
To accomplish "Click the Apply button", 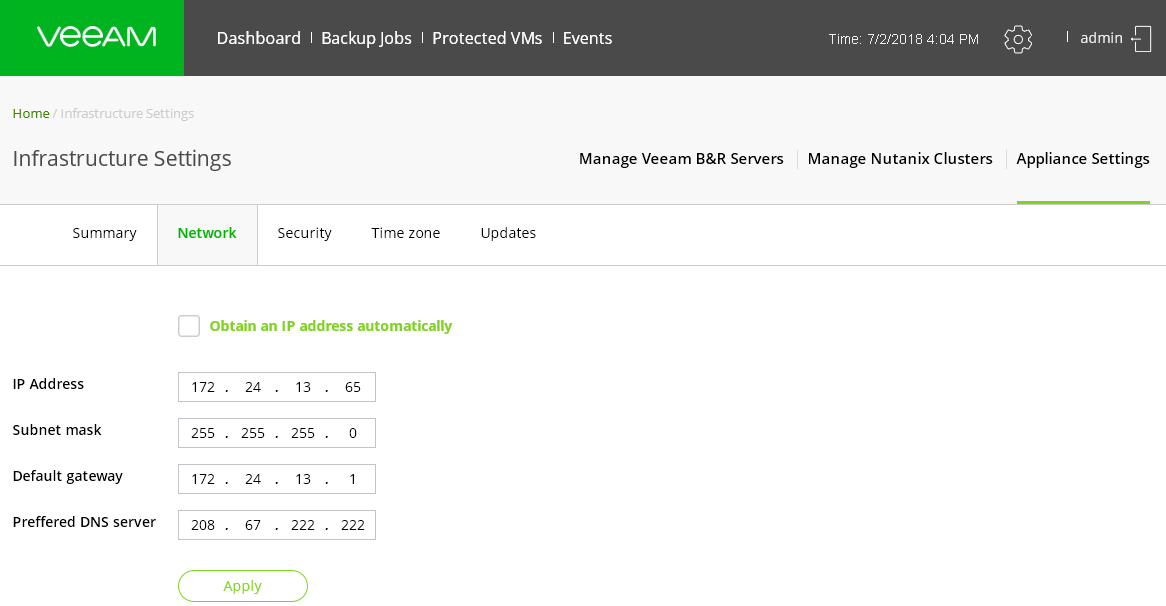I will pyautogui.click(x=243, y=586).
